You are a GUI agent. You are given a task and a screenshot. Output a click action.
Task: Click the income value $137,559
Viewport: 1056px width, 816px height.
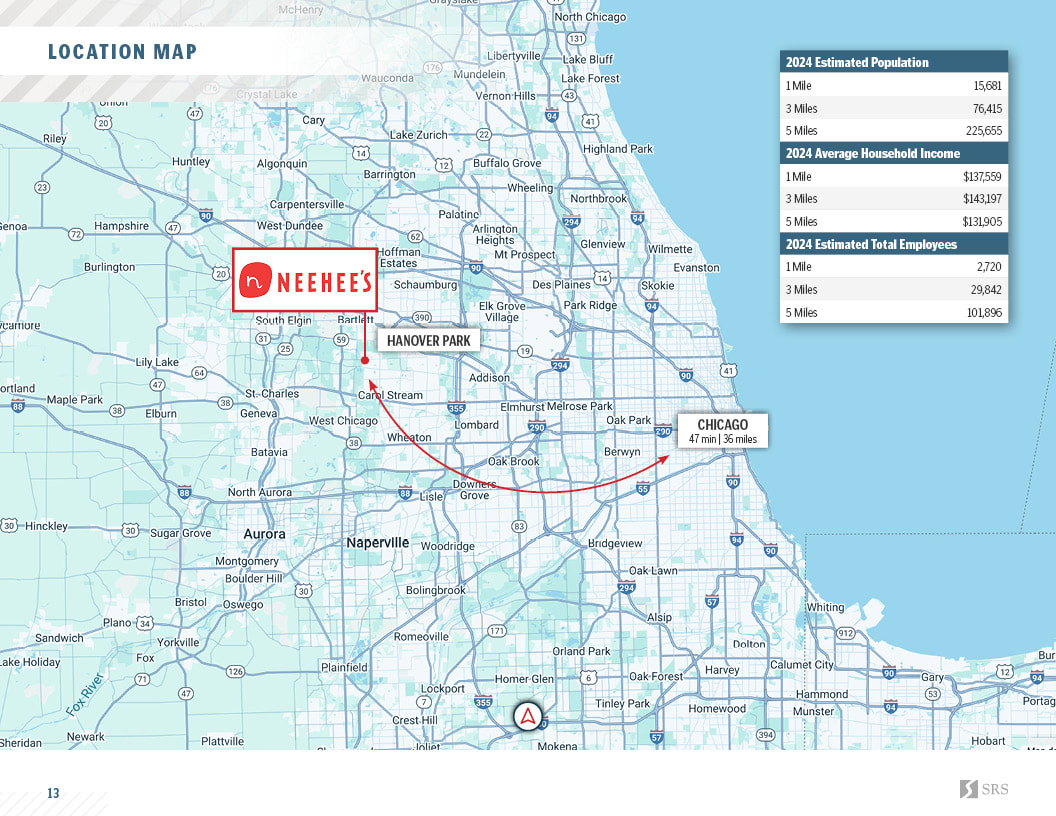coord(983,176)
